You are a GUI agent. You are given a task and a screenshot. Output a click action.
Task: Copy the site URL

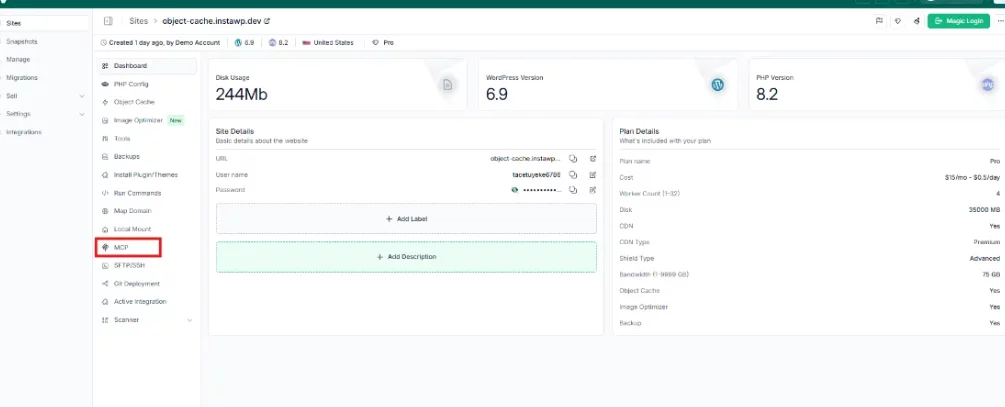(574, 158)
